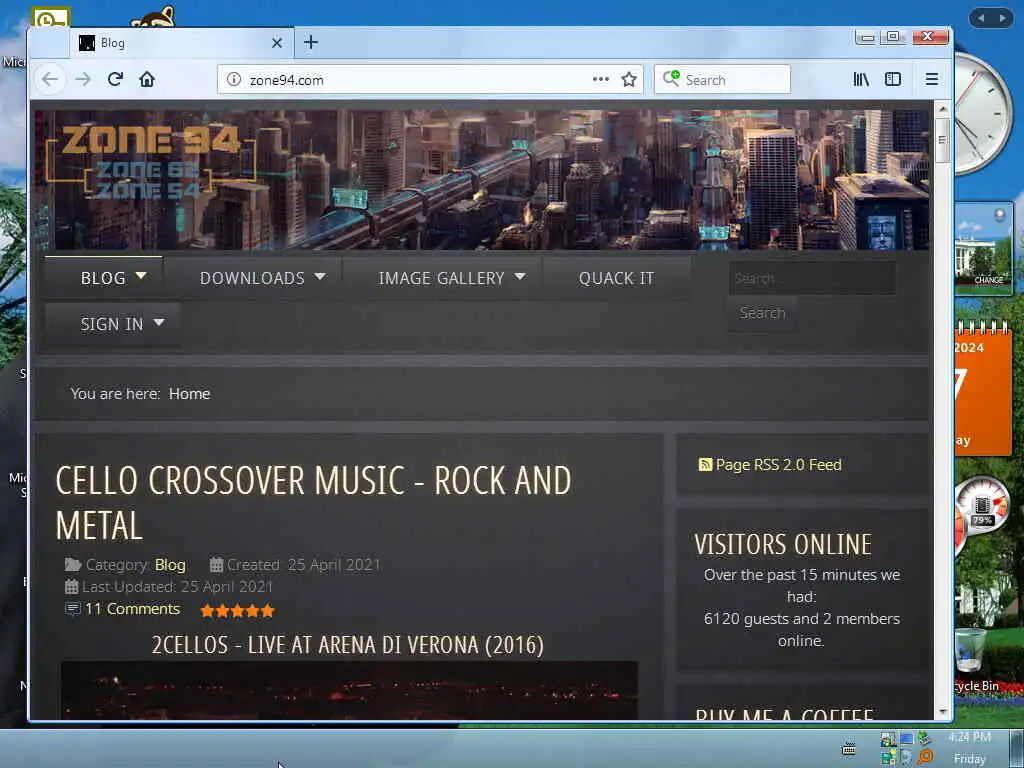This screenshot has width=1024, height=768.
Task: Click the orange tray icon
Action: point(924,757)
